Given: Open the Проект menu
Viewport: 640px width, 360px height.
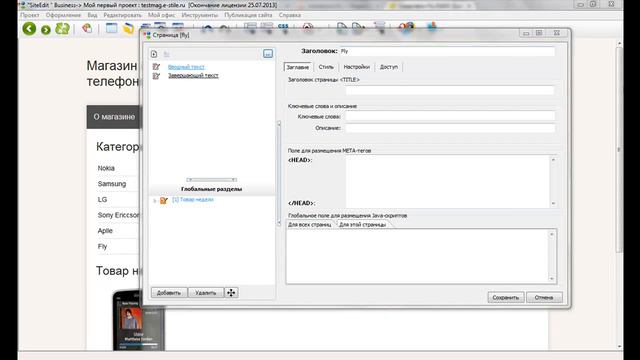Looking at the screenshot, I should [29, 15].
